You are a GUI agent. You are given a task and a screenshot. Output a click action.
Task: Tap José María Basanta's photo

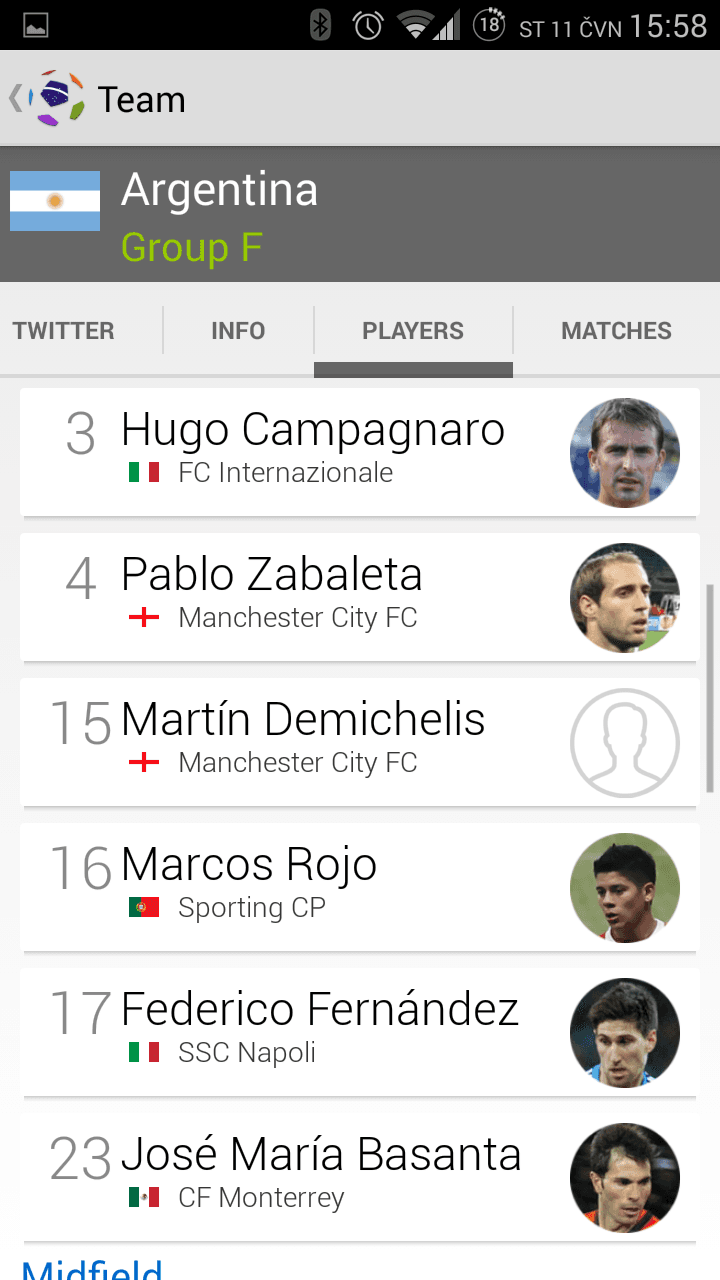pyautogui.click(x=625, y=1178)
